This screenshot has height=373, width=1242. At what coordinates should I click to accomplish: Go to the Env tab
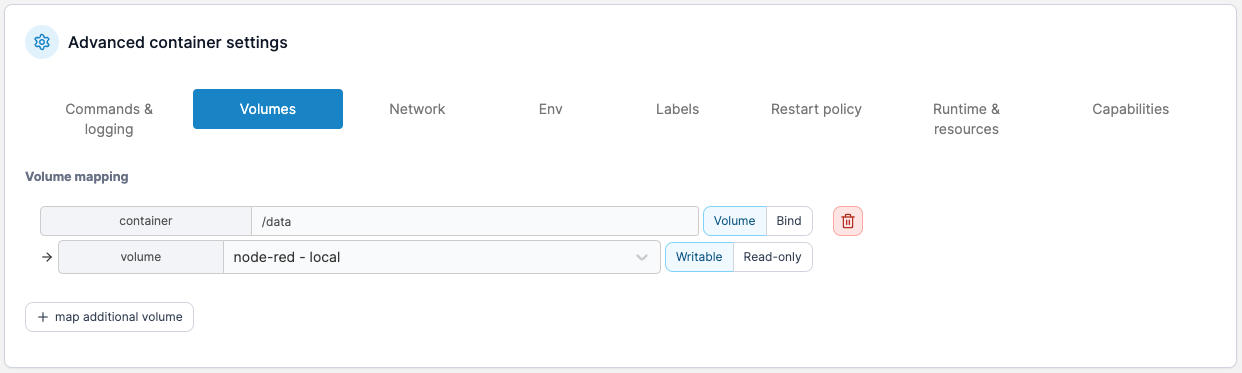click(550, 109)
